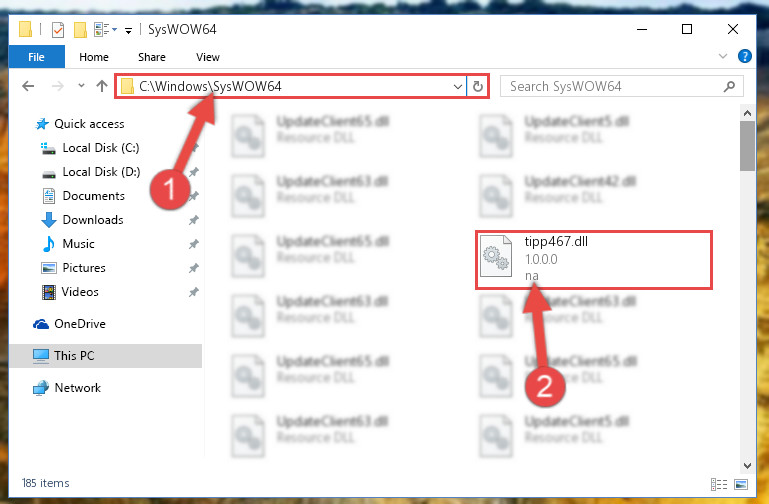The image size is (769, 504).
Task: Click the Back navigation arrow
Action: (x=28, y=86)
